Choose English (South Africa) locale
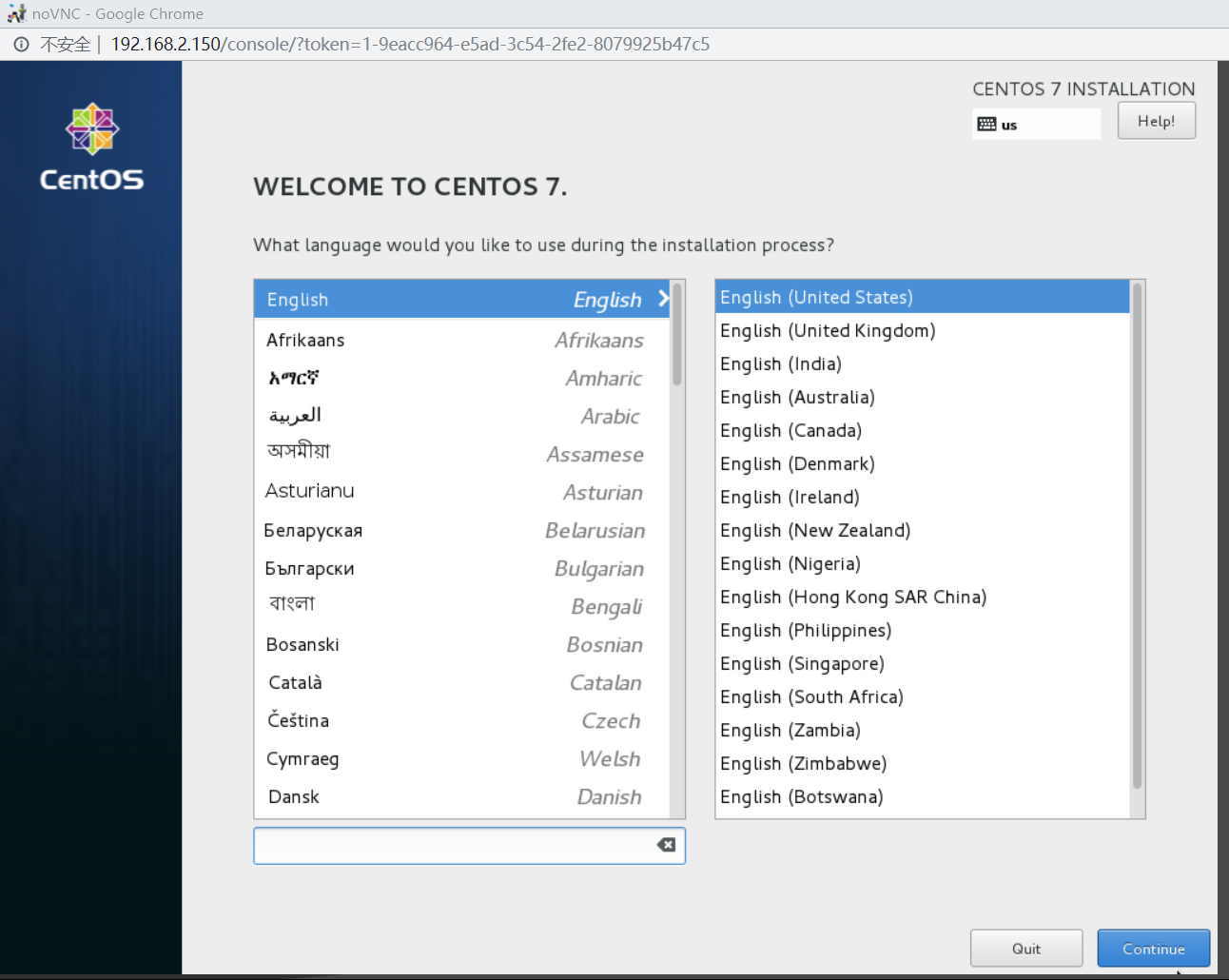Image resolution: width=1229 pixels, height=980 pixels. (923, 696)
